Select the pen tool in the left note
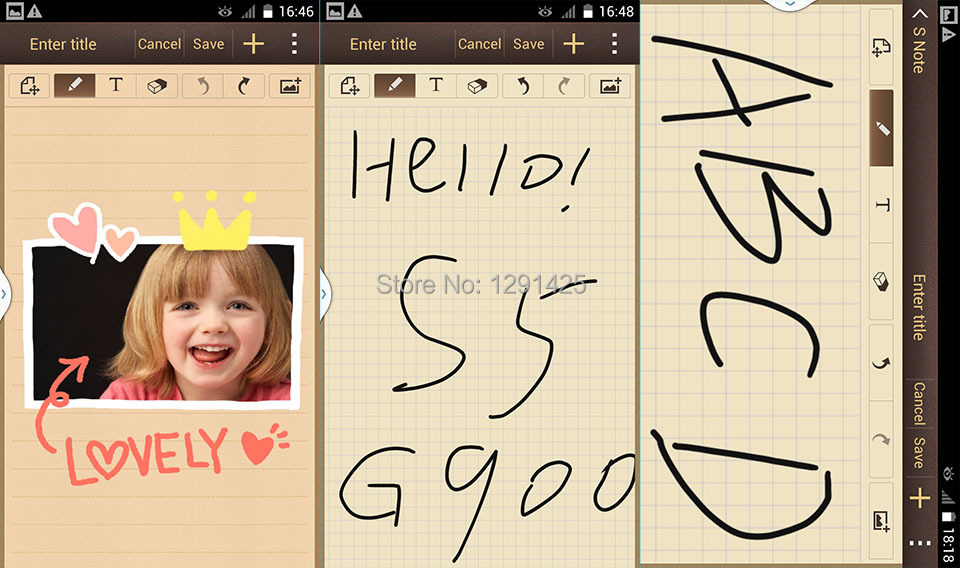The height and width of the screenshot is (568, 960). [74, 85]
